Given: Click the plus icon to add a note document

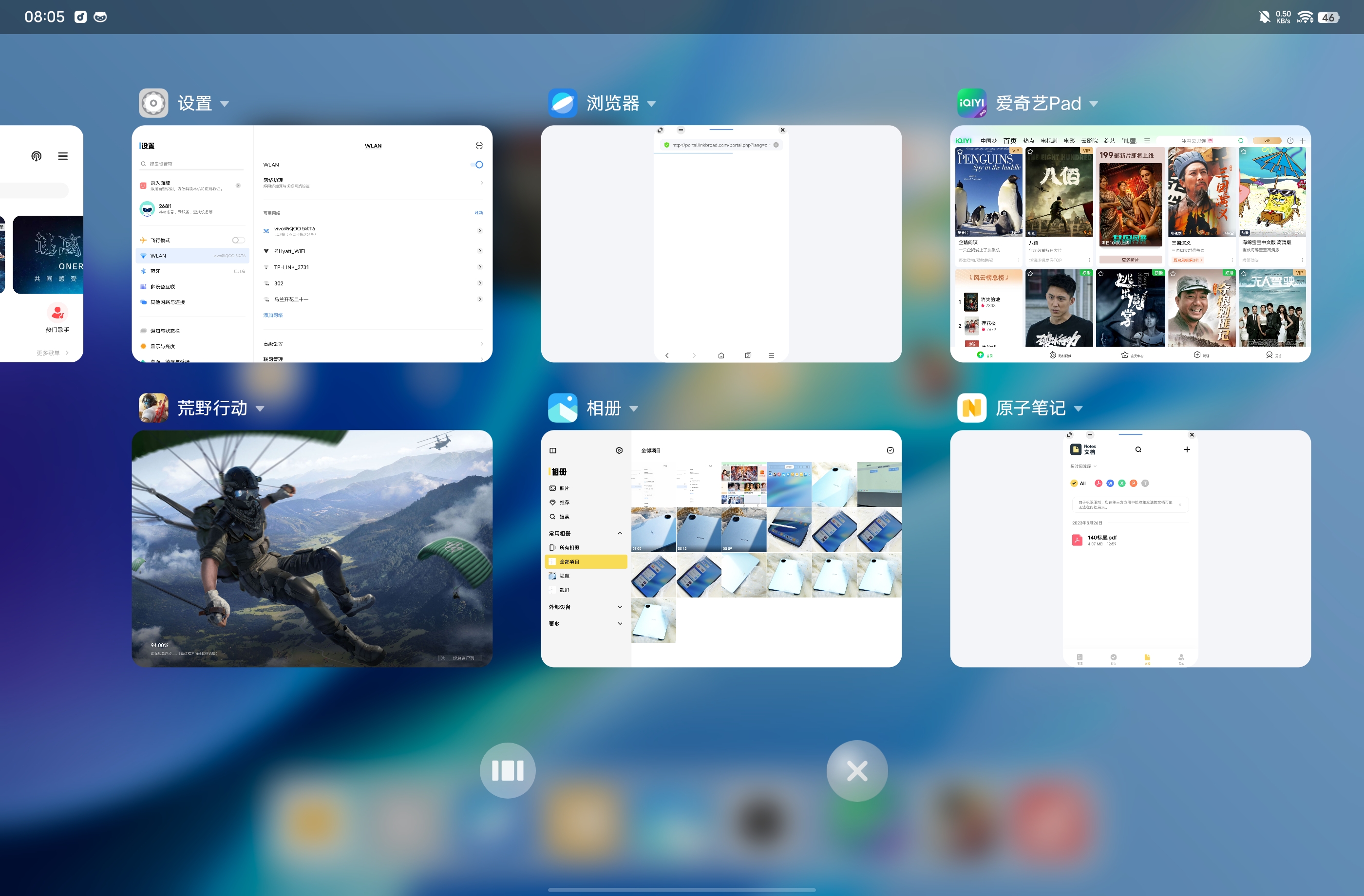Looking at the screenshot, I should [x=1187, y=450].
